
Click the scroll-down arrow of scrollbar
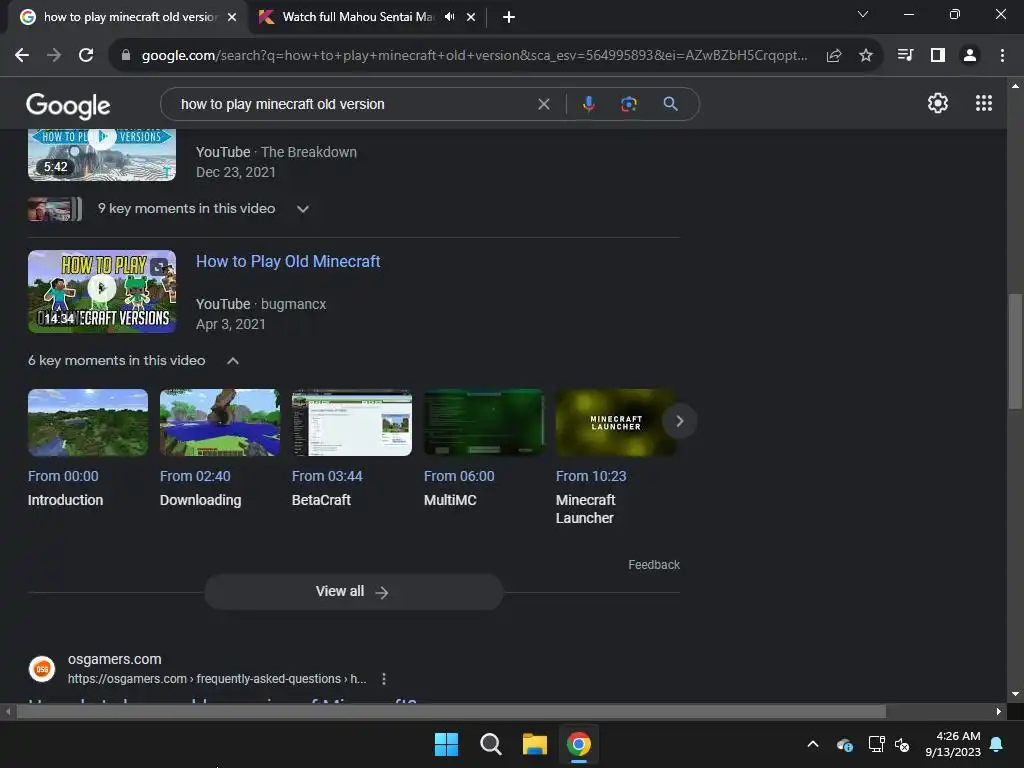click(x=1015, y=694)
